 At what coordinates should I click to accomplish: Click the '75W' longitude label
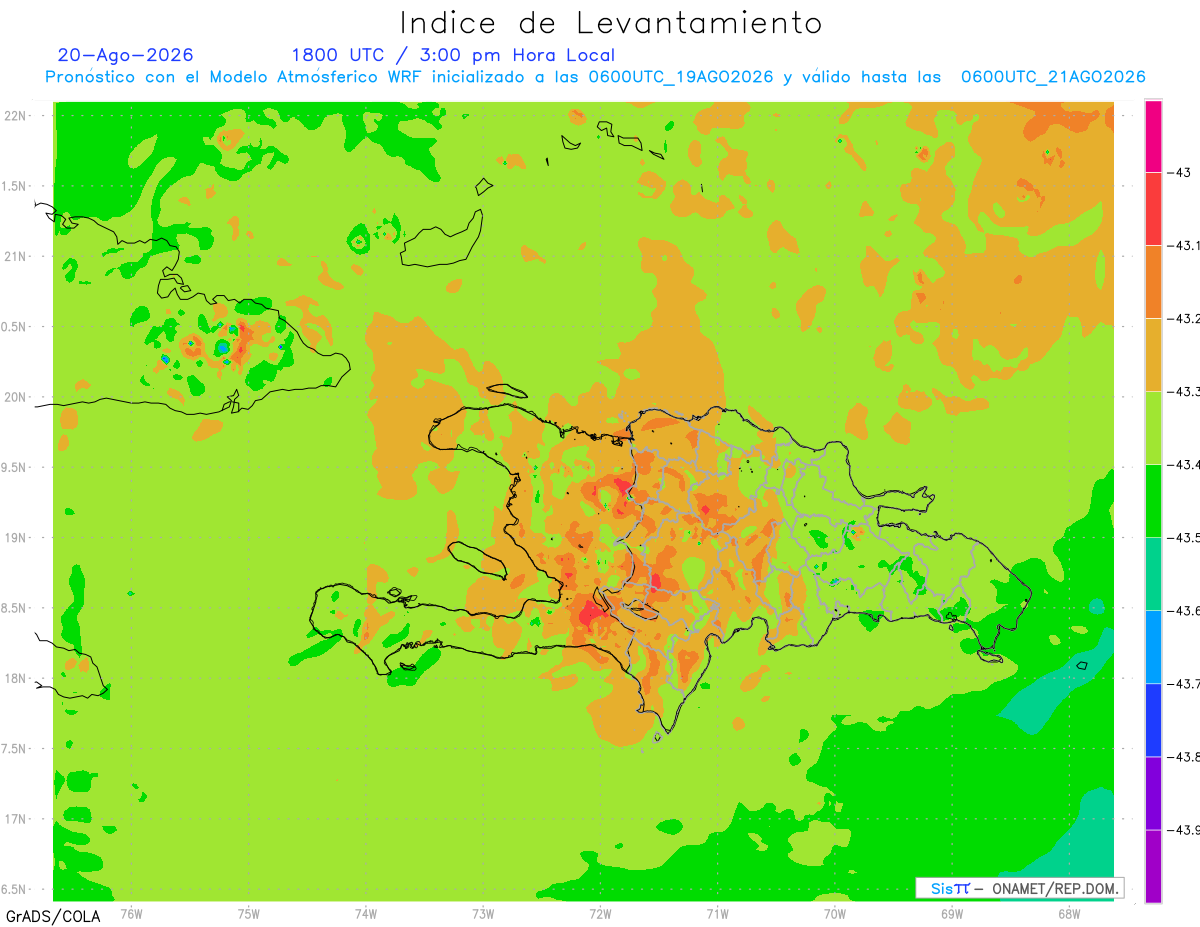coord(249,913)
